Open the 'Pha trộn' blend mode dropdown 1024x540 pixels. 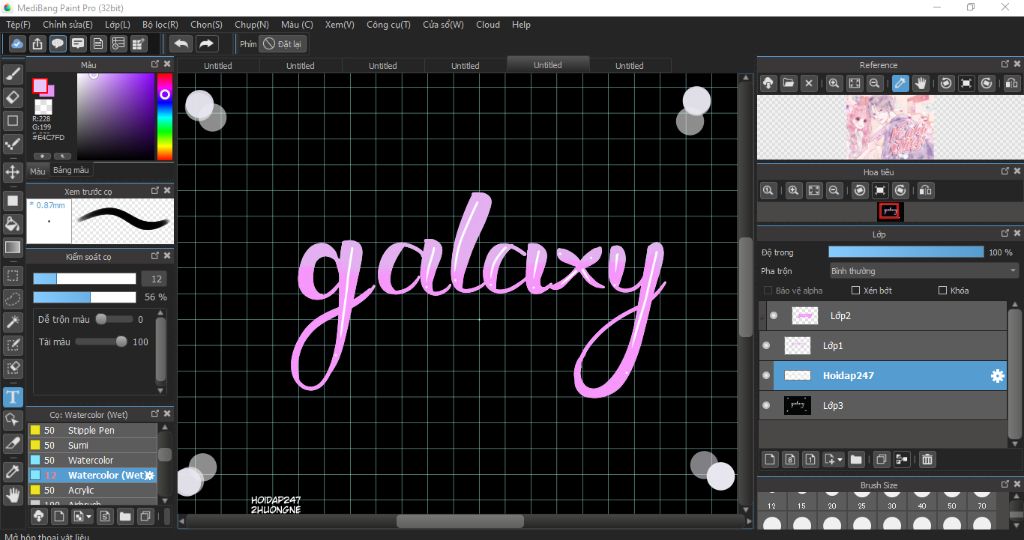(x=923, y=270)
